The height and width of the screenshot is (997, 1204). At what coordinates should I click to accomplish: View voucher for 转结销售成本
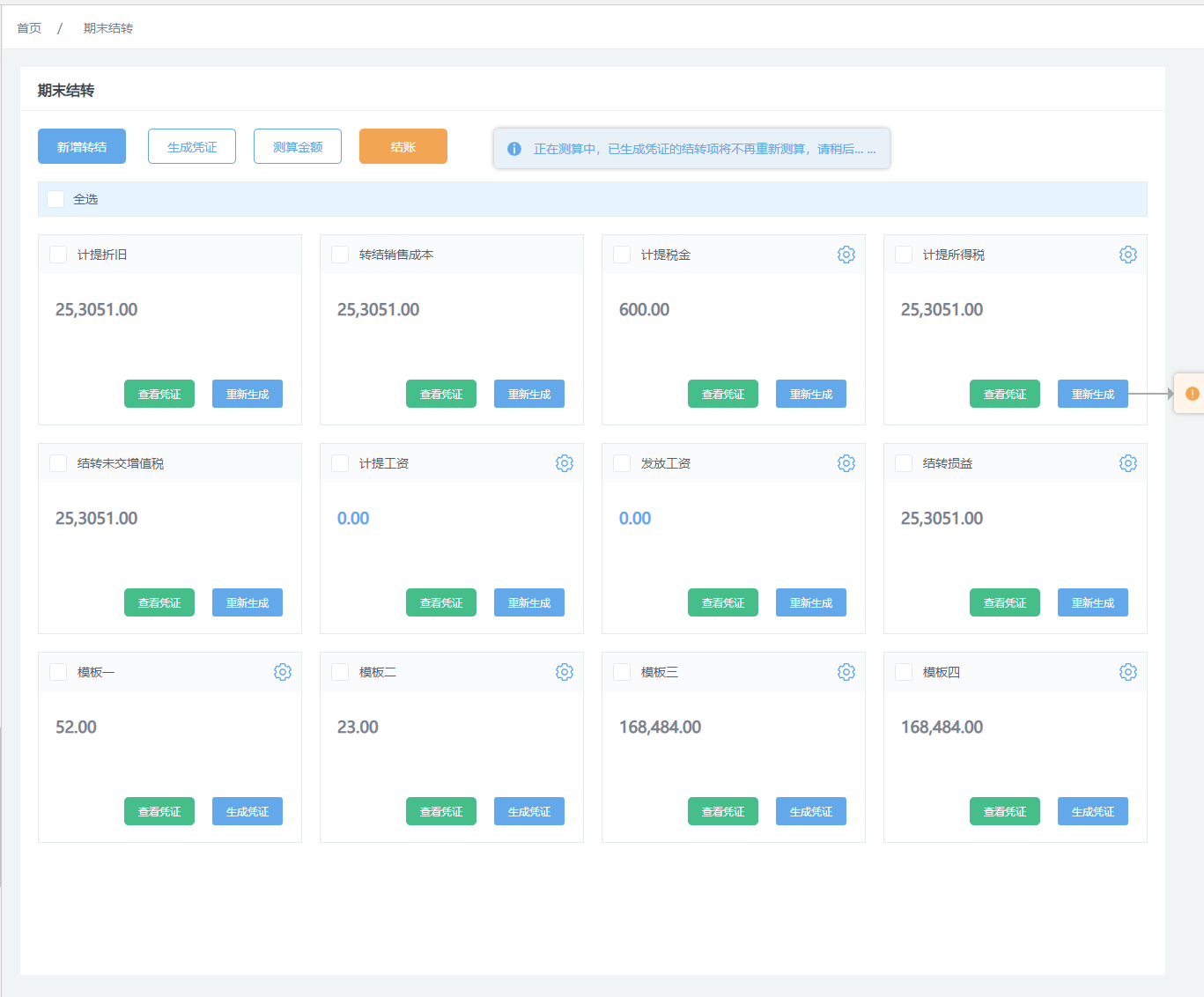[441, 394]
